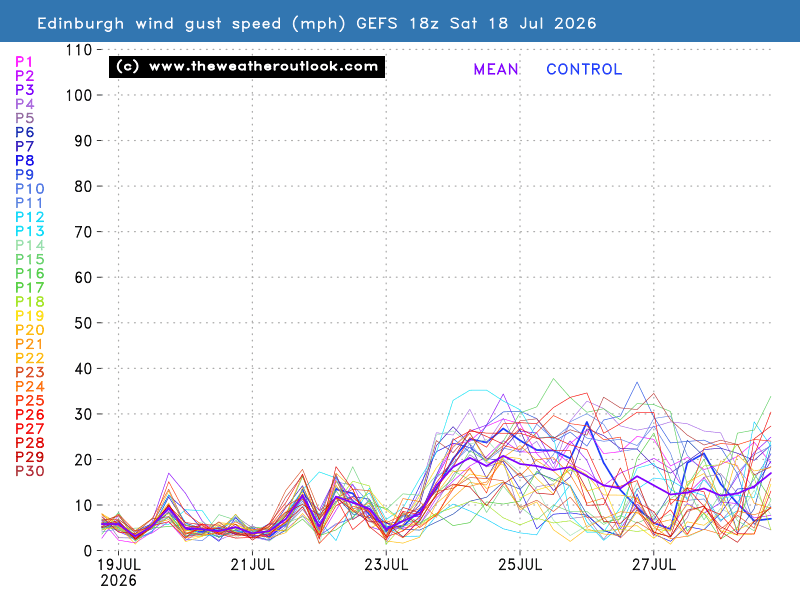The height and width of the screenshot is (600, 800).
Task: Click the 30 y-axis value
Action: [x=83, y=414]
